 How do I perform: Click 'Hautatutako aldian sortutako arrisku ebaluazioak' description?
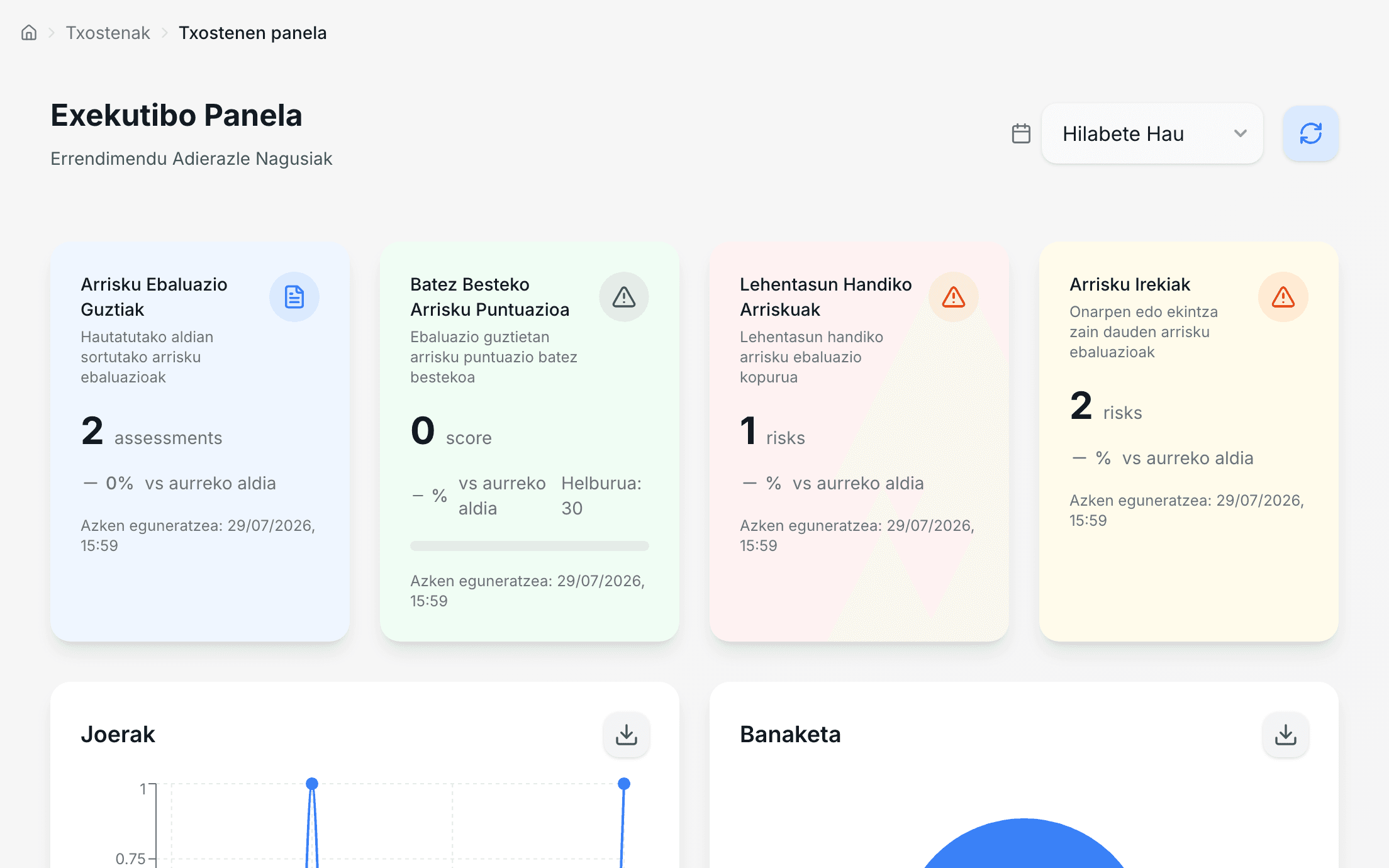[147, 357]
